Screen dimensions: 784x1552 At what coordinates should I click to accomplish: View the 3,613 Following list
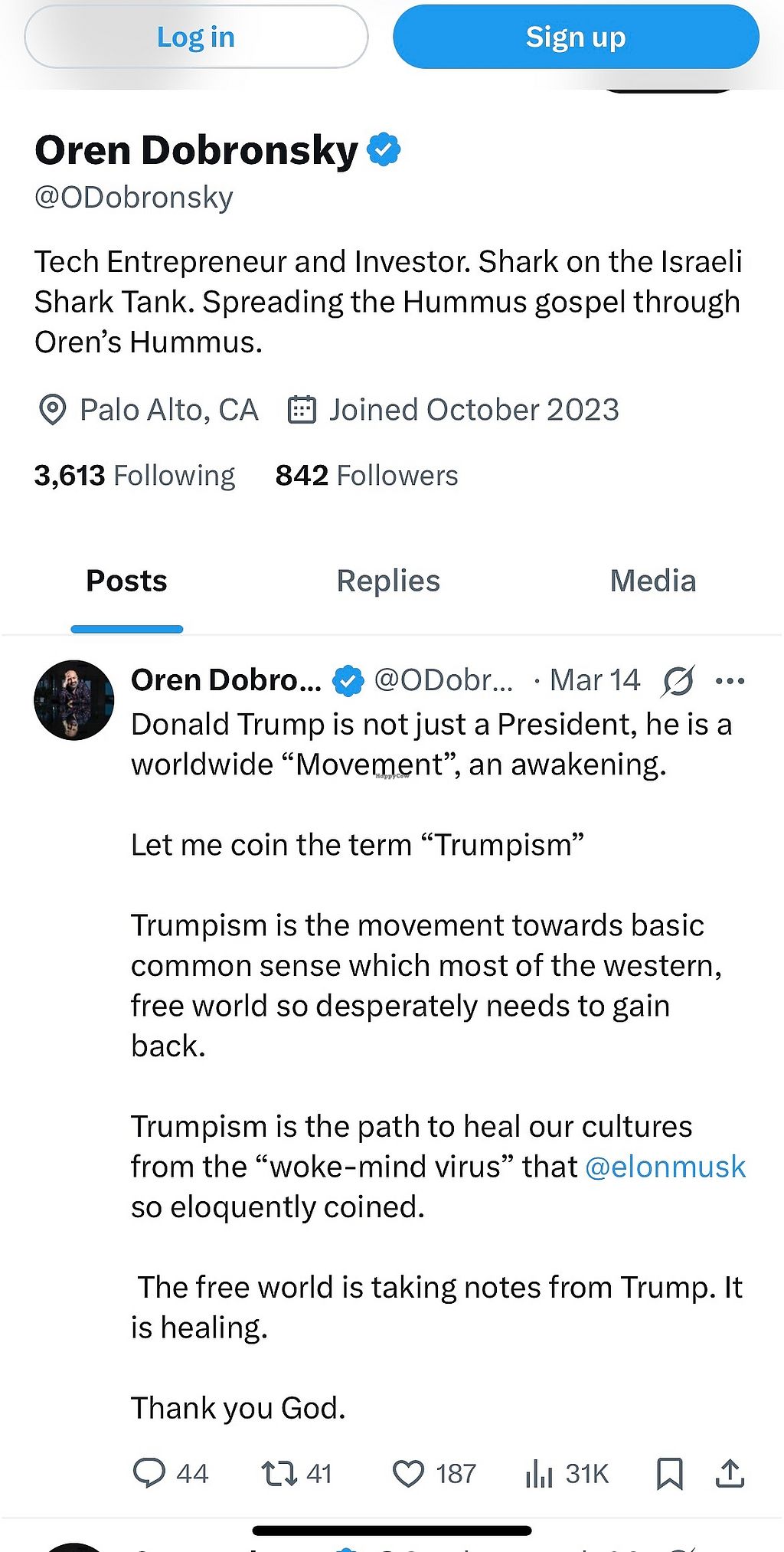(x=135, y=476)
